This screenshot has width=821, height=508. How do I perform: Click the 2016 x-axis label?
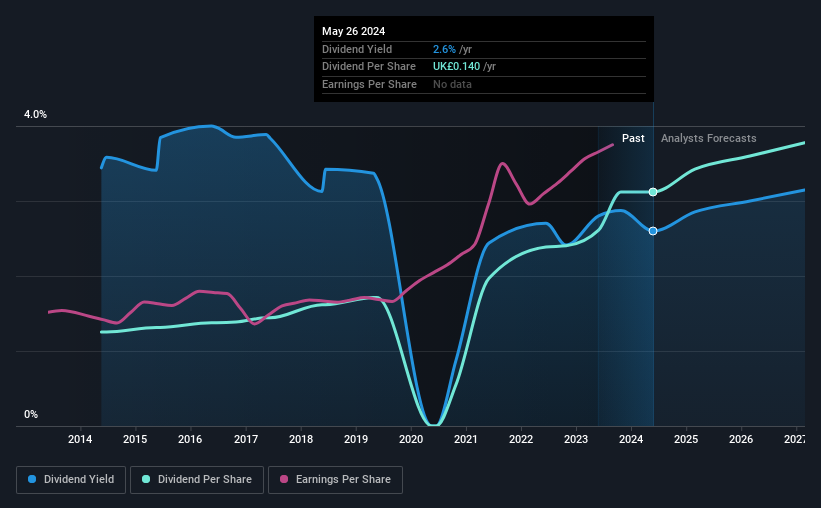pyautogui.click(x=190, y=439)
